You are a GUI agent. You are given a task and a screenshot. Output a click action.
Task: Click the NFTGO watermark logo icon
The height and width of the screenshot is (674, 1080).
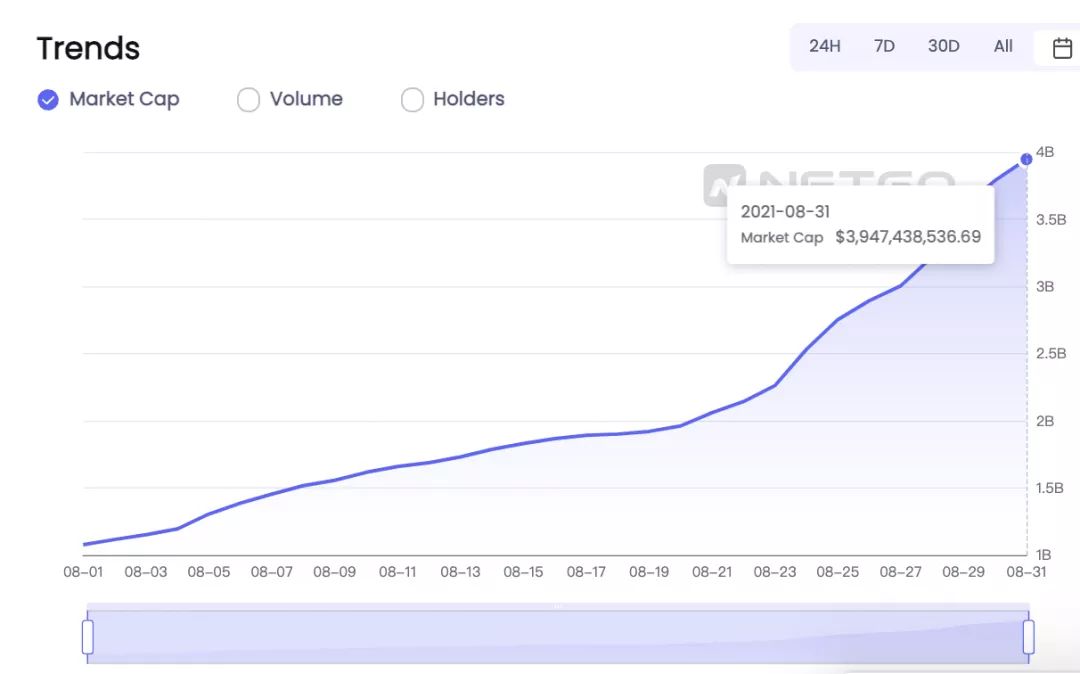click(x=725, y=185)
